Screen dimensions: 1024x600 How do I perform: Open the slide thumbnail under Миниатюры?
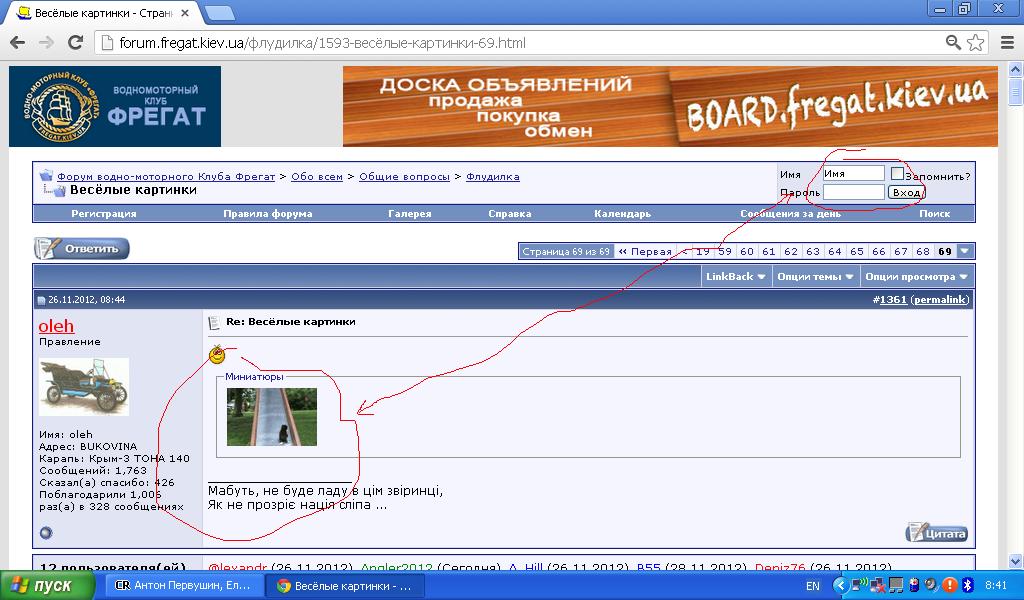[271, 417]
